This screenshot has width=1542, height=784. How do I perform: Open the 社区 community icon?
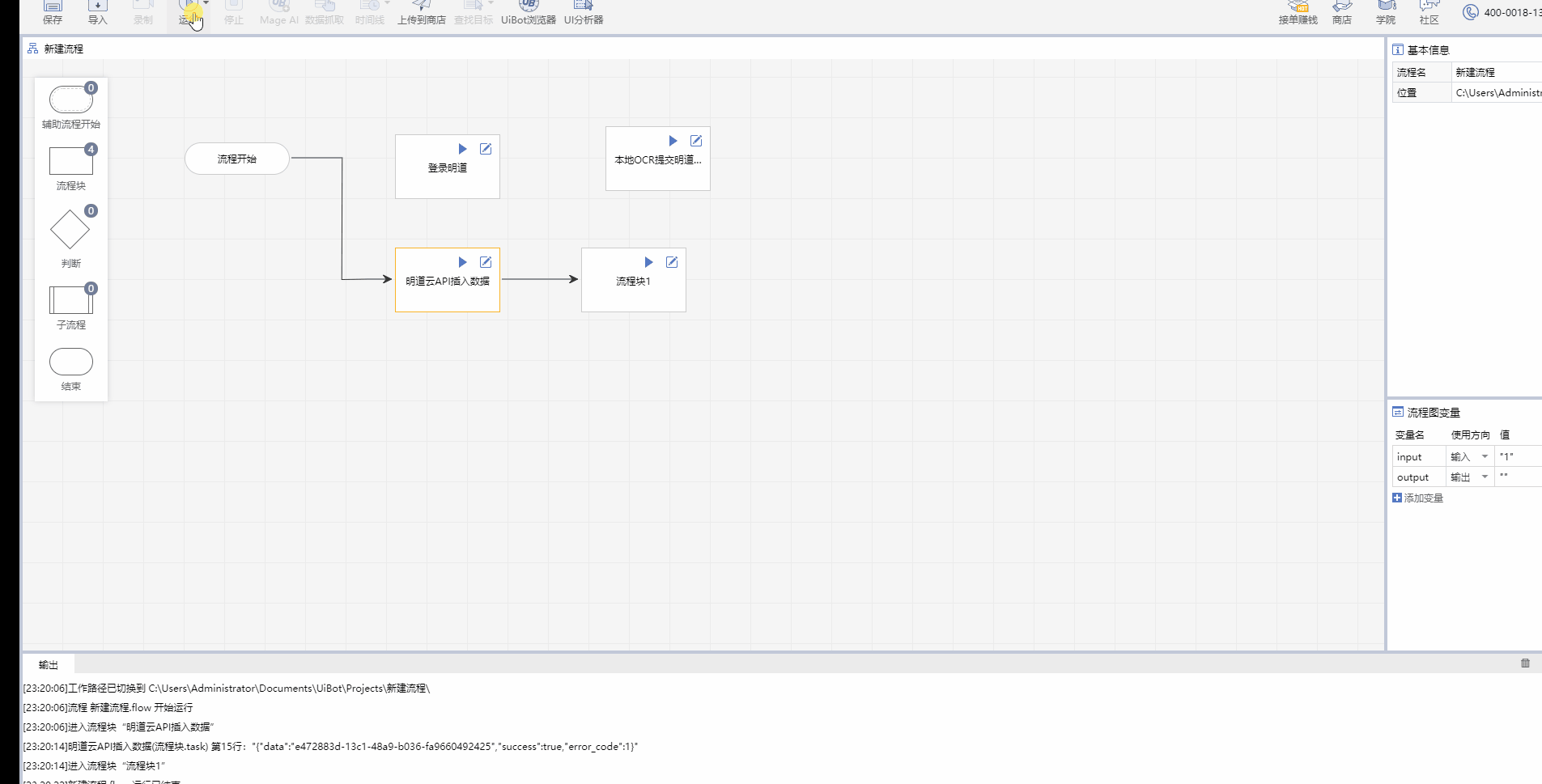click(1429, 13)
